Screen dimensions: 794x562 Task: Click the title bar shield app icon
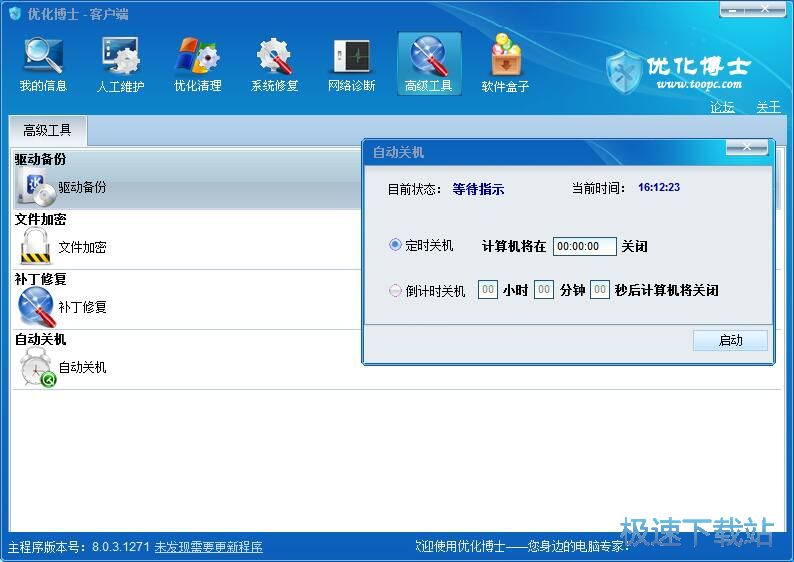15,14
